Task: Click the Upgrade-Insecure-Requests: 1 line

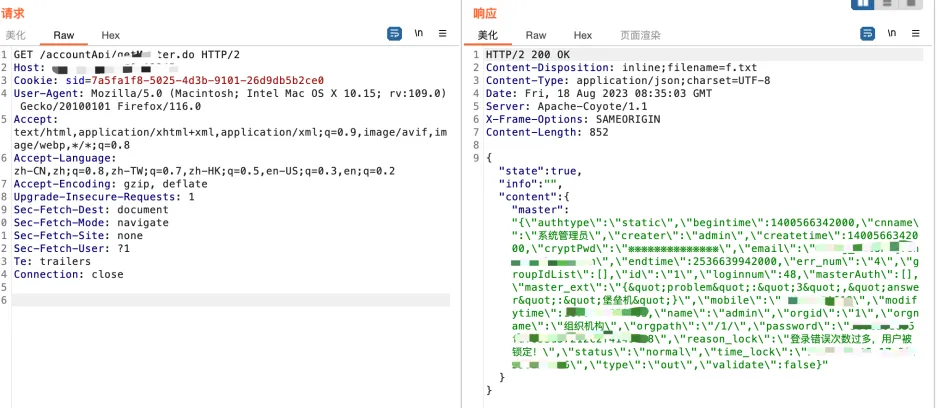Action: coord(104,197)
